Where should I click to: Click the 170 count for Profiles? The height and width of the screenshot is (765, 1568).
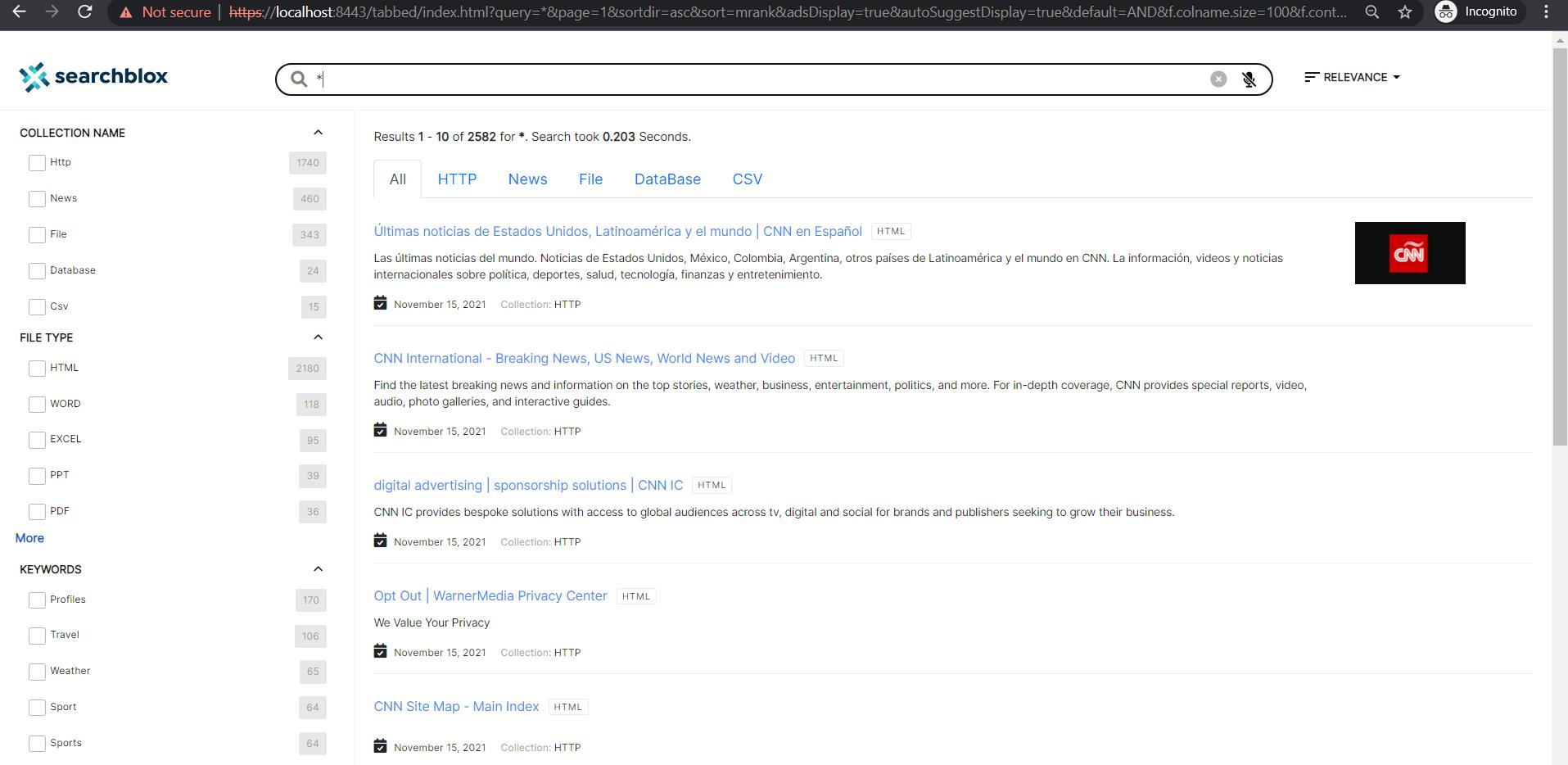pyautogui.click(x=311, y=600)
